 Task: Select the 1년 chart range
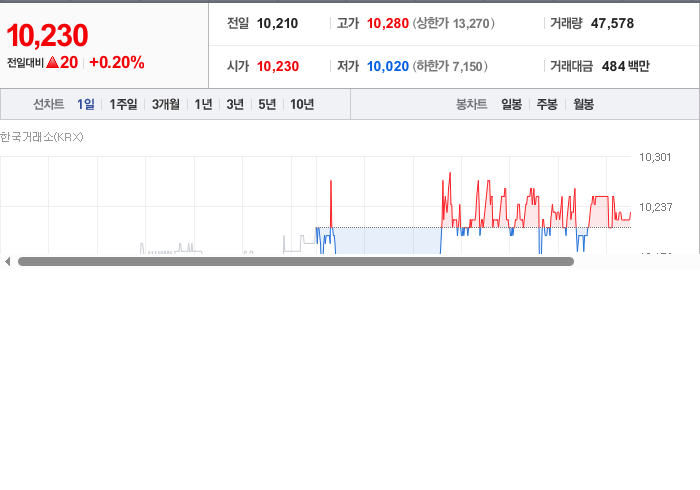coord(203,104)
